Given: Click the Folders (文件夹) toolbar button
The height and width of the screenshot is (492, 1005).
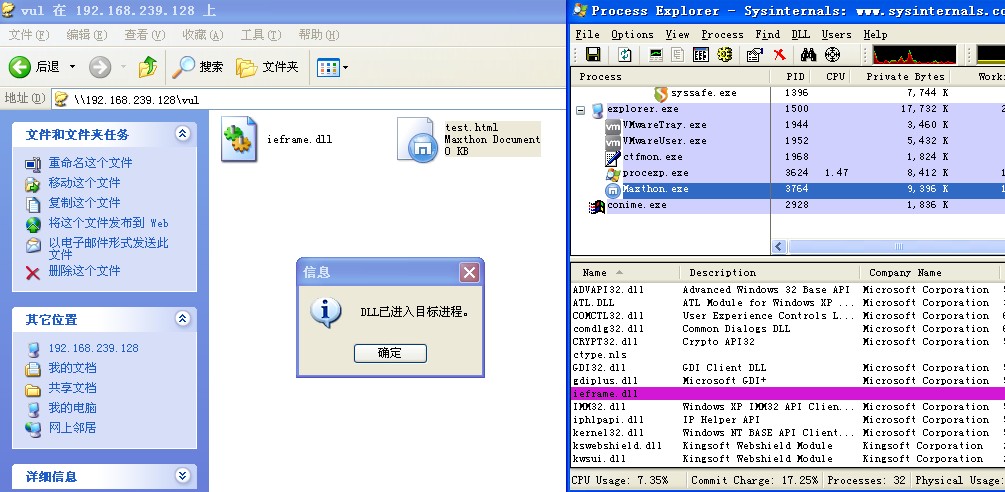Looking at the screenshot, I should pyautogui.click(x=267, y=67).
